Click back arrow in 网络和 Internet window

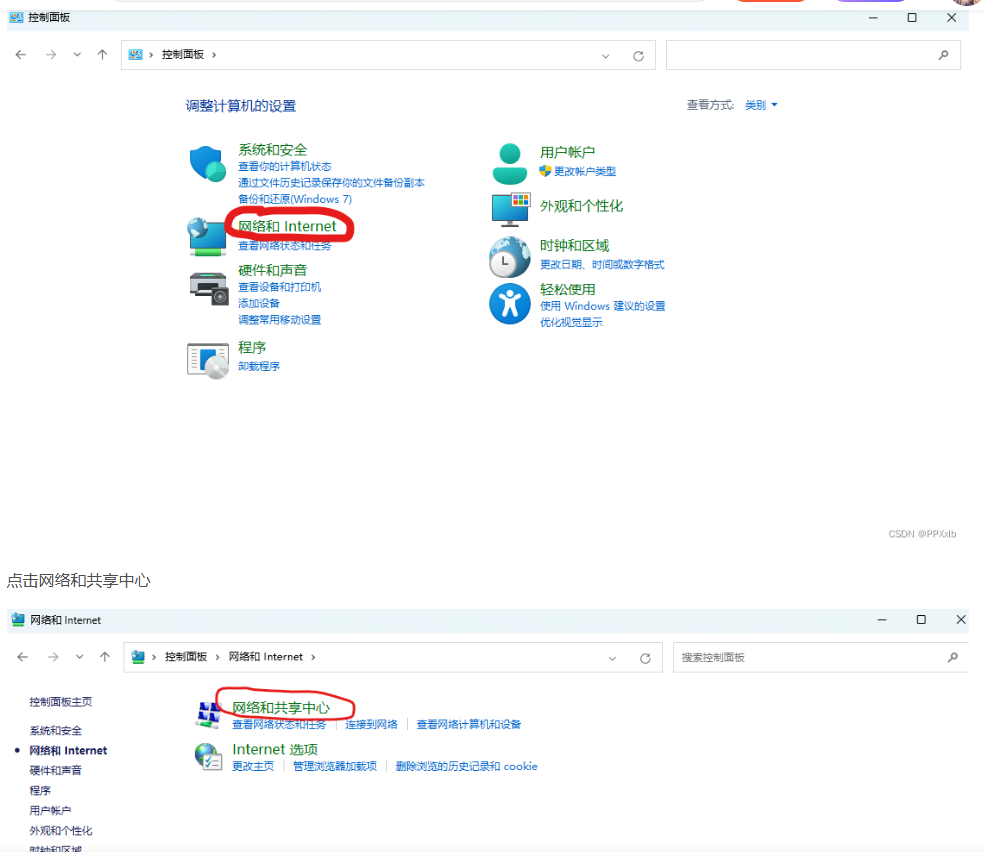click(x=23, y=657)
